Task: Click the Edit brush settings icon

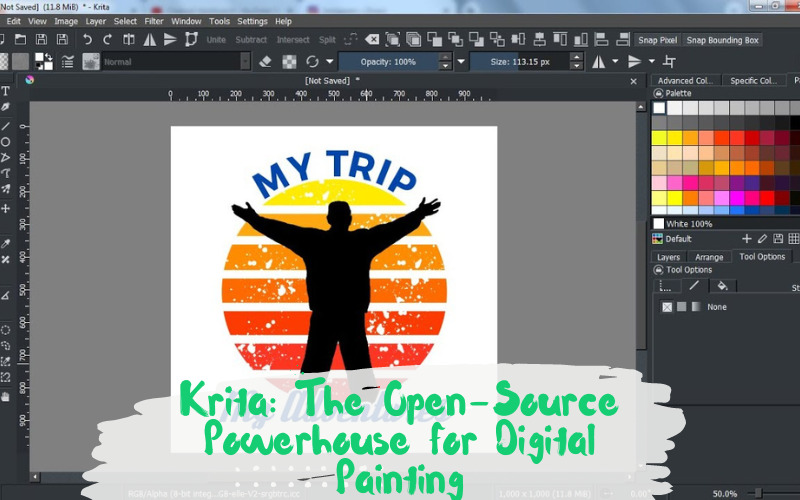Action: [67, 62]
